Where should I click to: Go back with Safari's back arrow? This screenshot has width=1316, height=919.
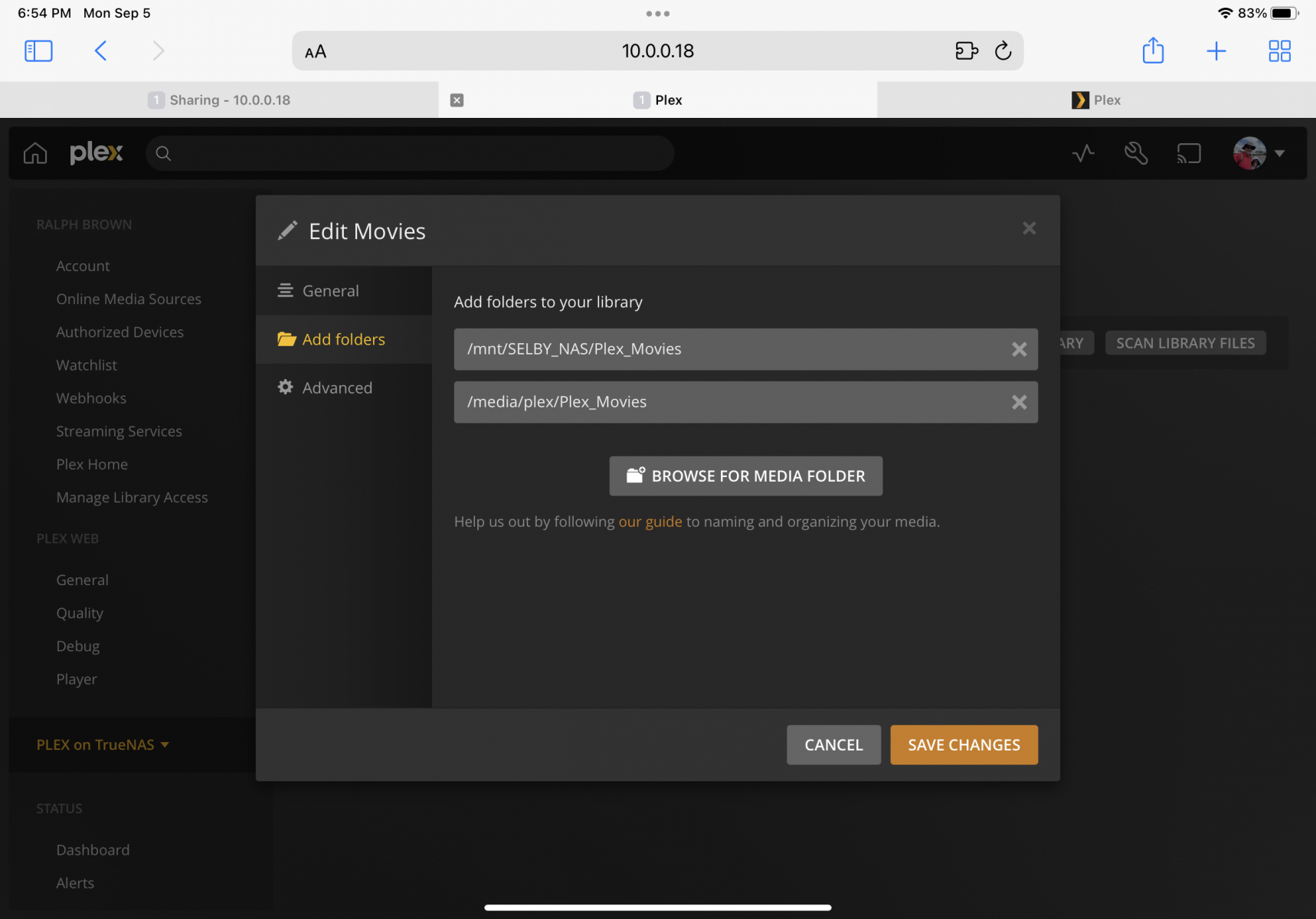[x=100, y=51]
